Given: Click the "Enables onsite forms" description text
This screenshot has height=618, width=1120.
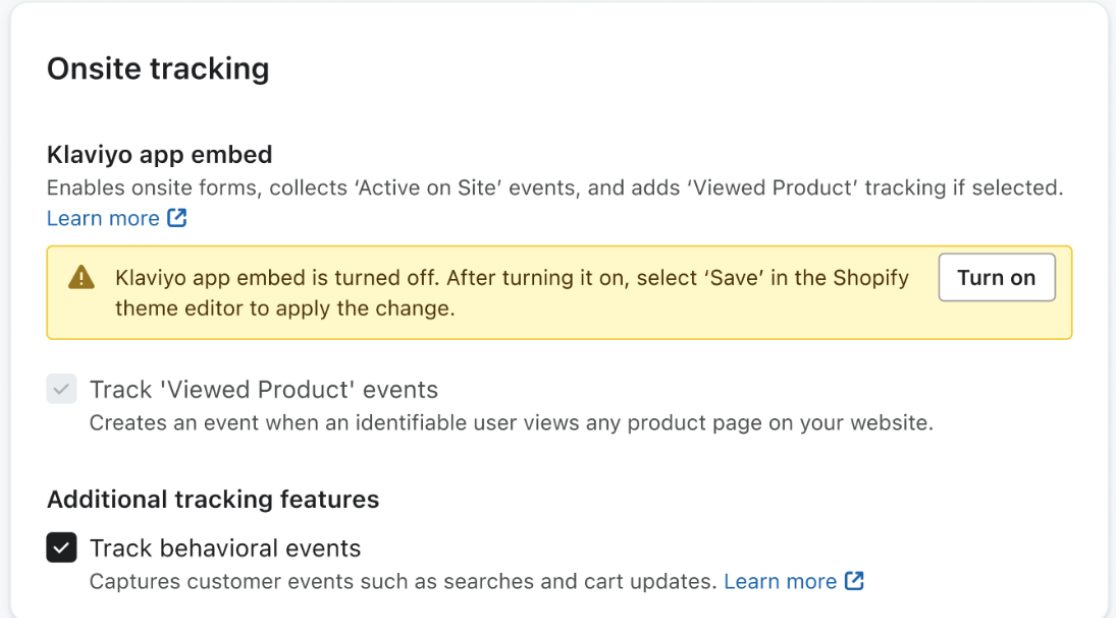Looking at the screenshot, I should (x=162, y=187).
